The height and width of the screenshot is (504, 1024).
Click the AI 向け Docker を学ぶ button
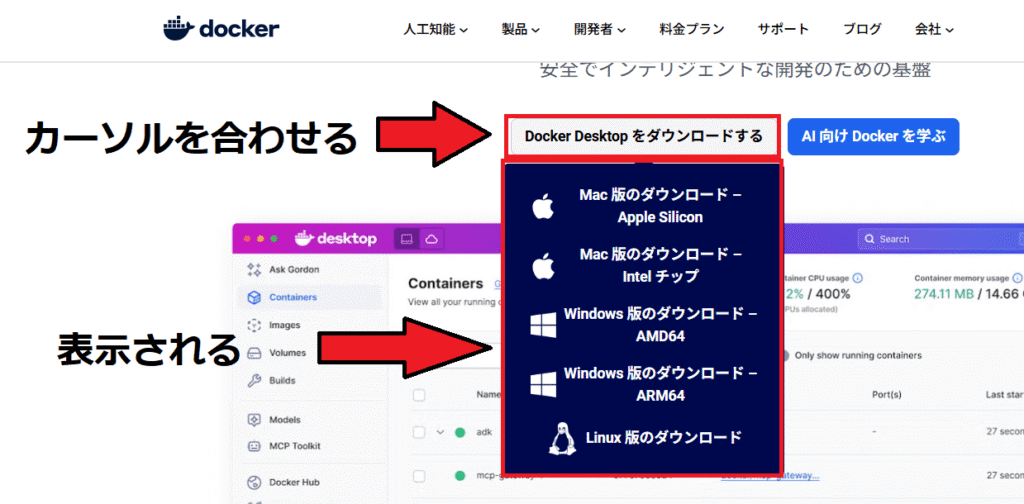pyautogui.click(x=872, y=137)
